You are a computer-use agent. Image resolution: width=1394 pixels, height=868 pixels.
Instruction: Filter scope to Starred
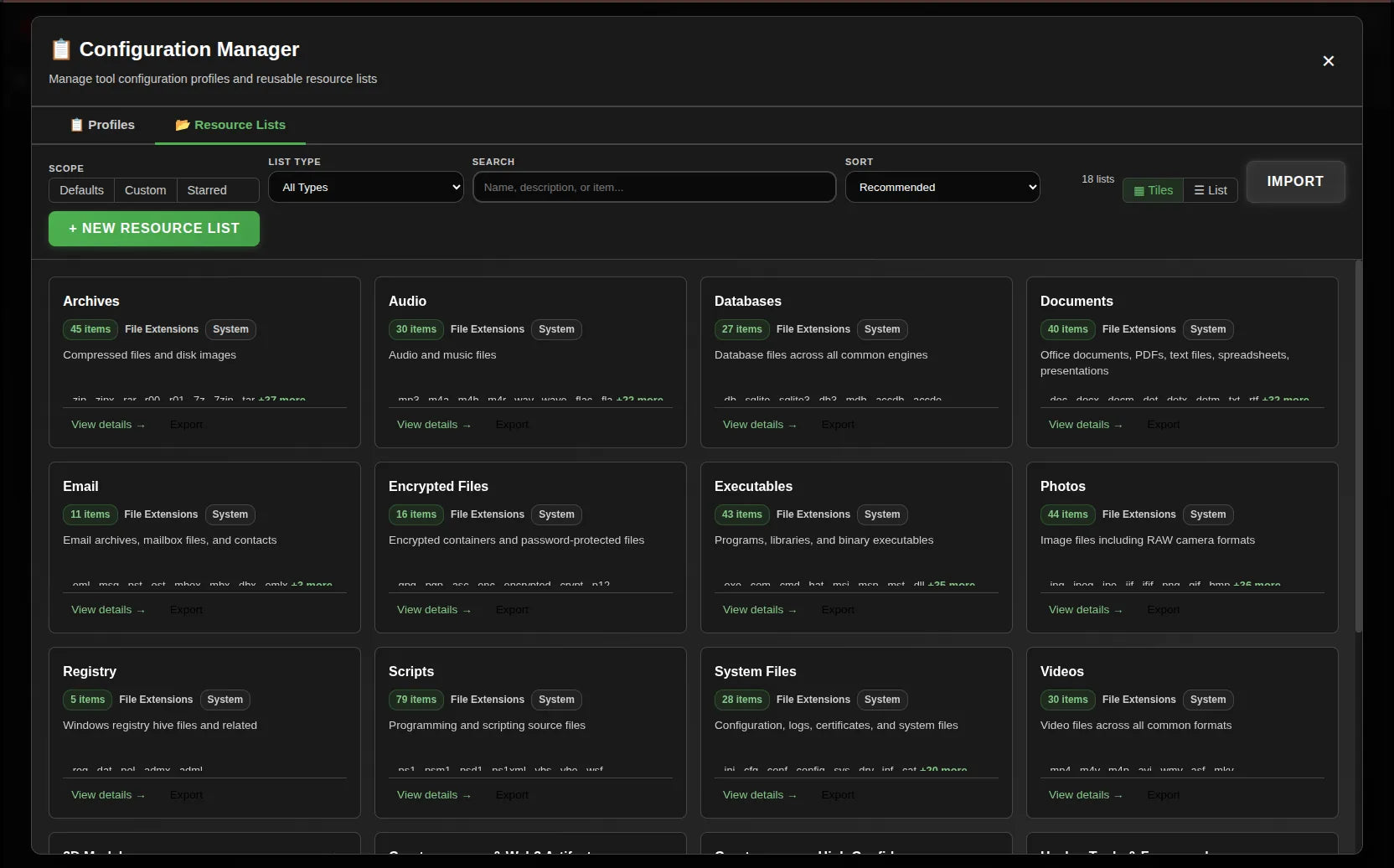[207, 190]
